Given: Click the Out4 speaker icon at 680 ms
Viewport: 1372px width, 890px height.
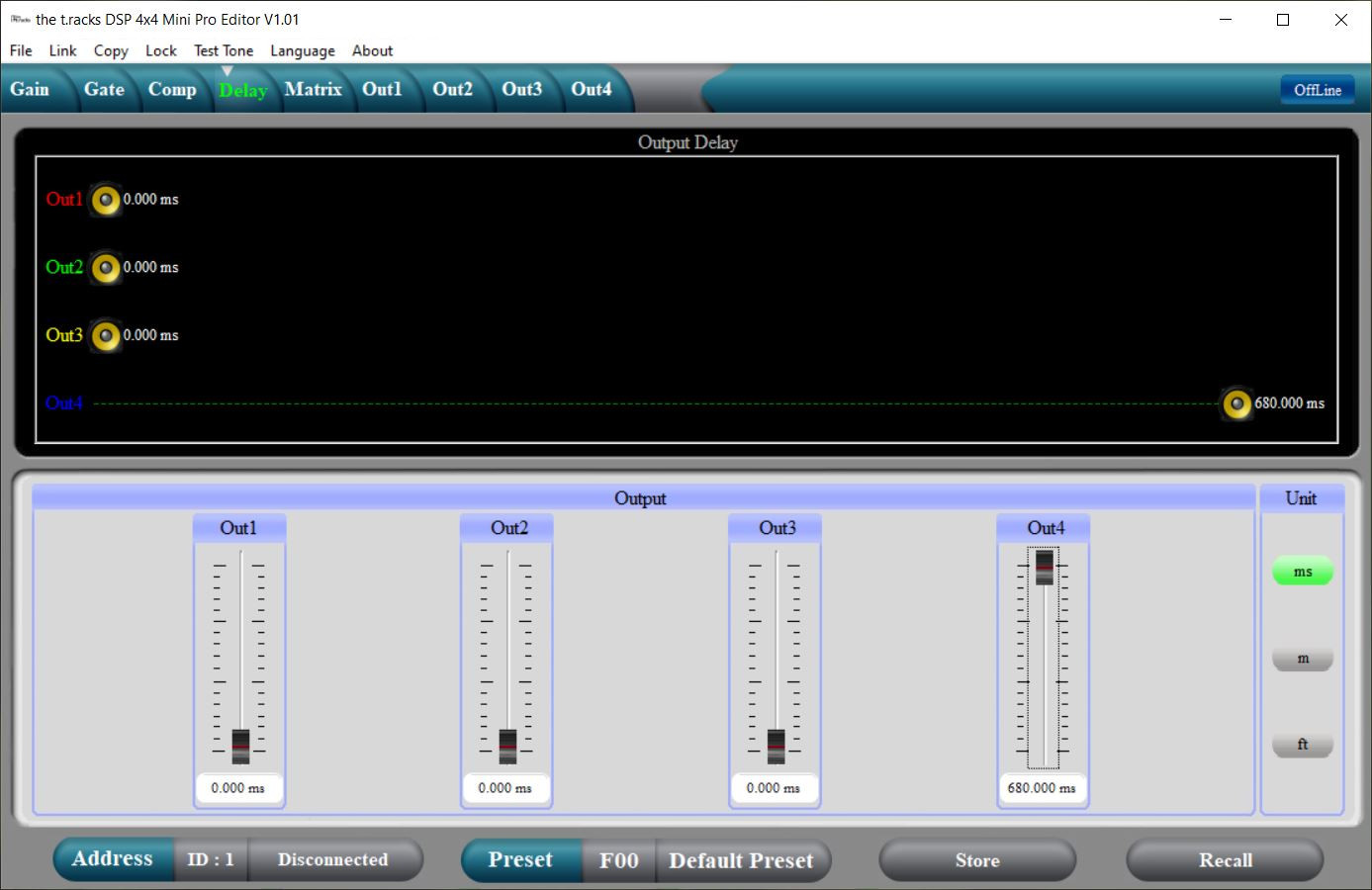Looking at the screenshot, I should [x=1236, y=403].
